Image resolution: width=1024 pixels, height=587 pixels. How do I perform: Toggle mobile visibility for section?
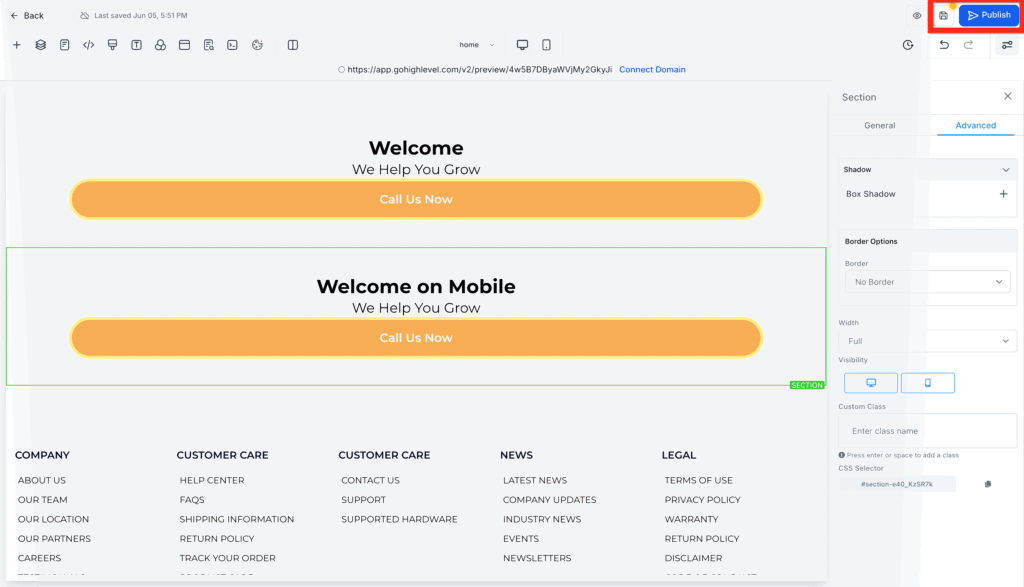(927, 383)
